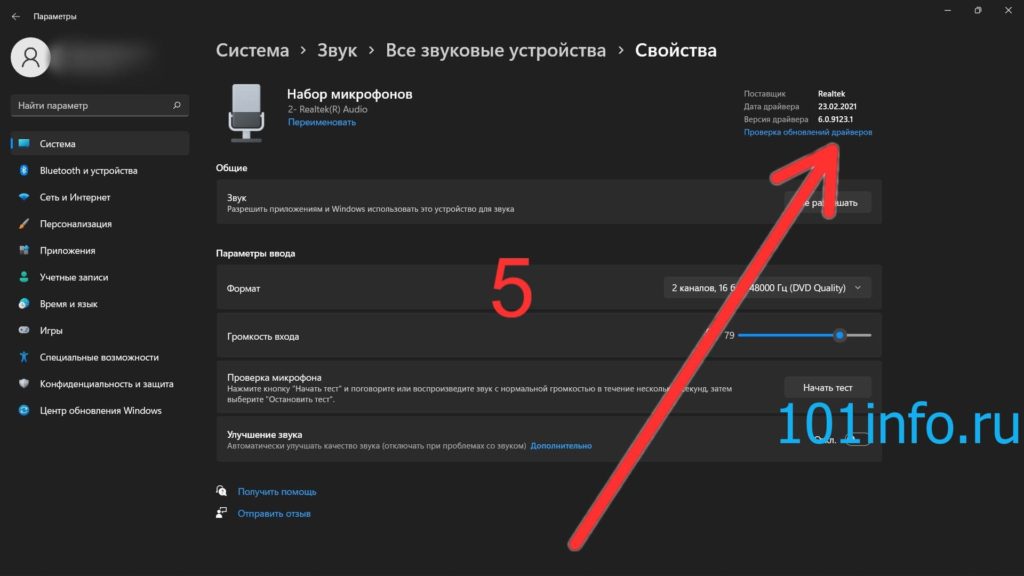
Task: Open the Формат channels dropdown
Action: 767,288
